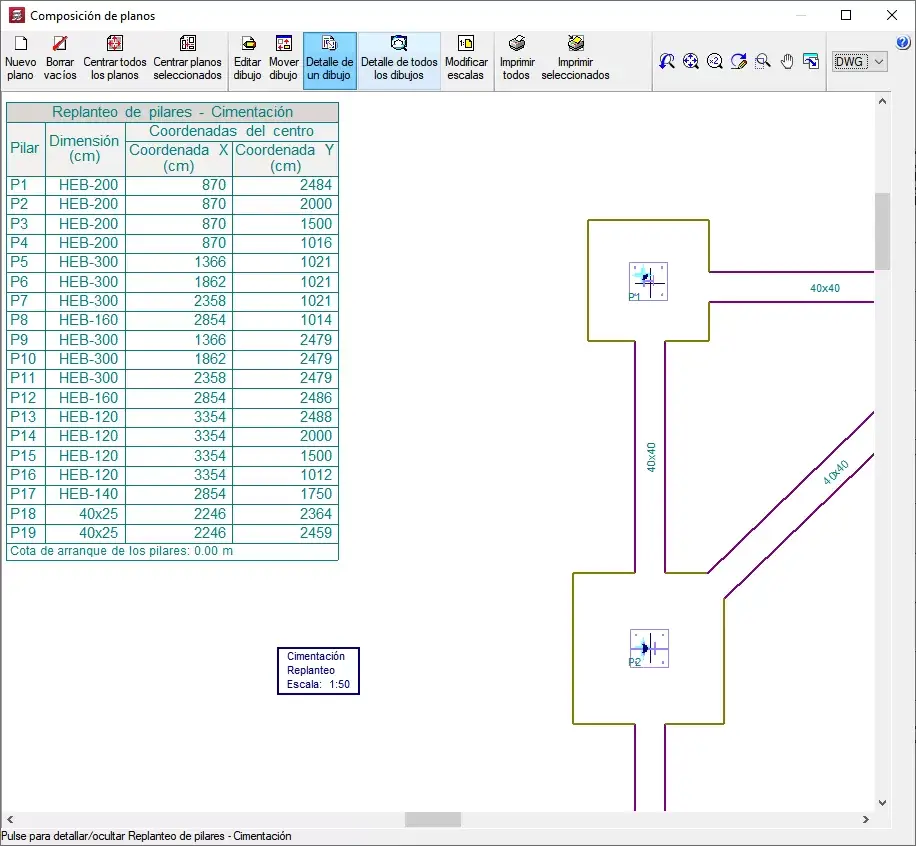The height and width of the screenshot is (846, 916).
Task: Toggle off Detalle de un dibujo
Action: 329,61
